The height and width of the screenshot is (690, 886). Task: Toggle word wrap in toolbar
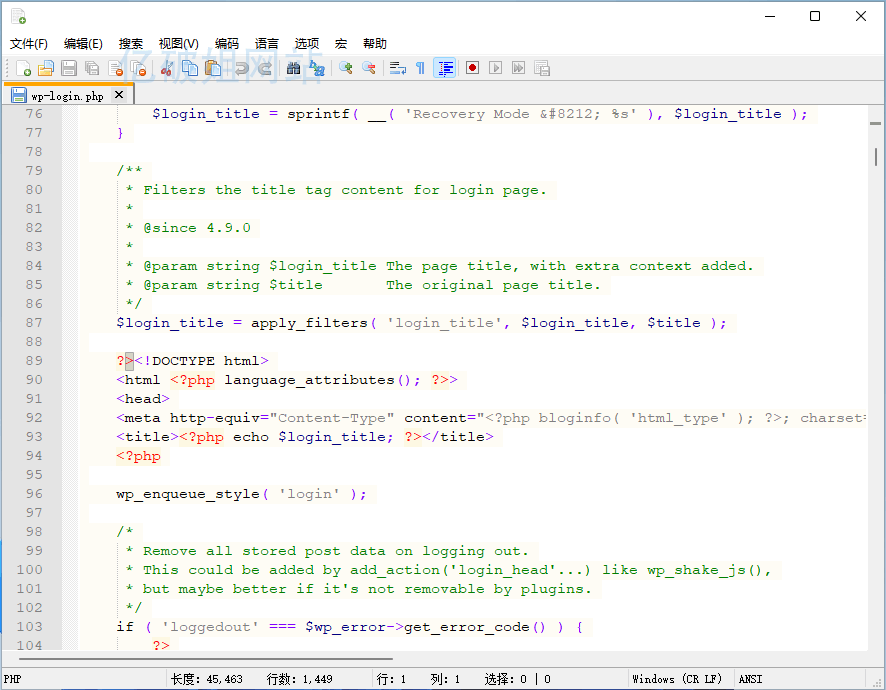pyautogui.click(x=397, y=68)
